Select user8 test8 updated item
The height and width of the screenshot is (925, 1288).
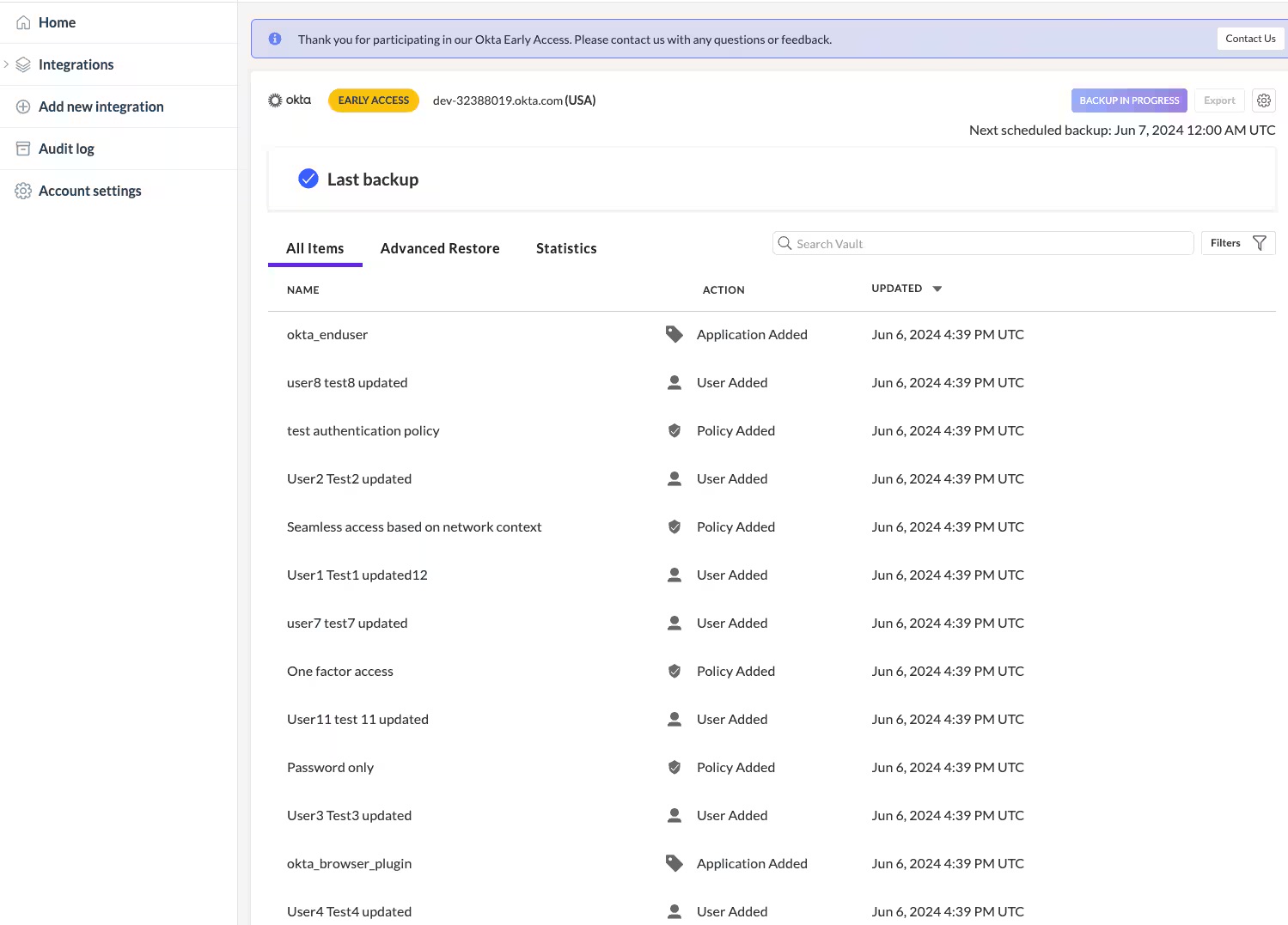(347, 382)
